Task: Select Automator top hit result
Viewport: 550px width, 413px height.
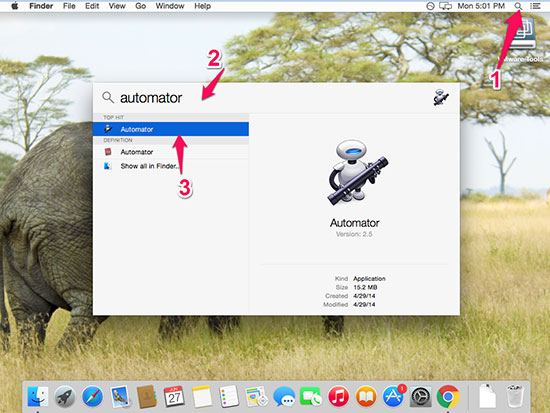Action: [x=171, y=129]
